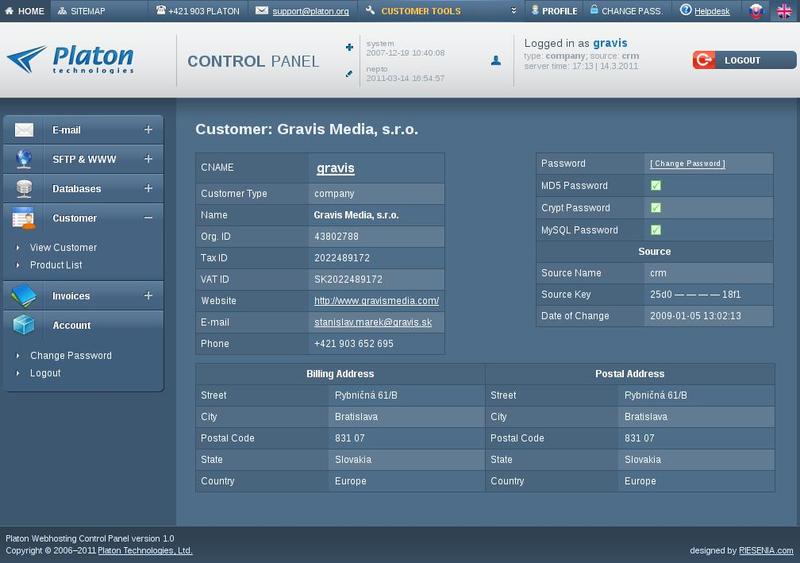This screenshot has height=563, width=800.
Task: Select Product List in sidebar
Action: pos(56,265)
